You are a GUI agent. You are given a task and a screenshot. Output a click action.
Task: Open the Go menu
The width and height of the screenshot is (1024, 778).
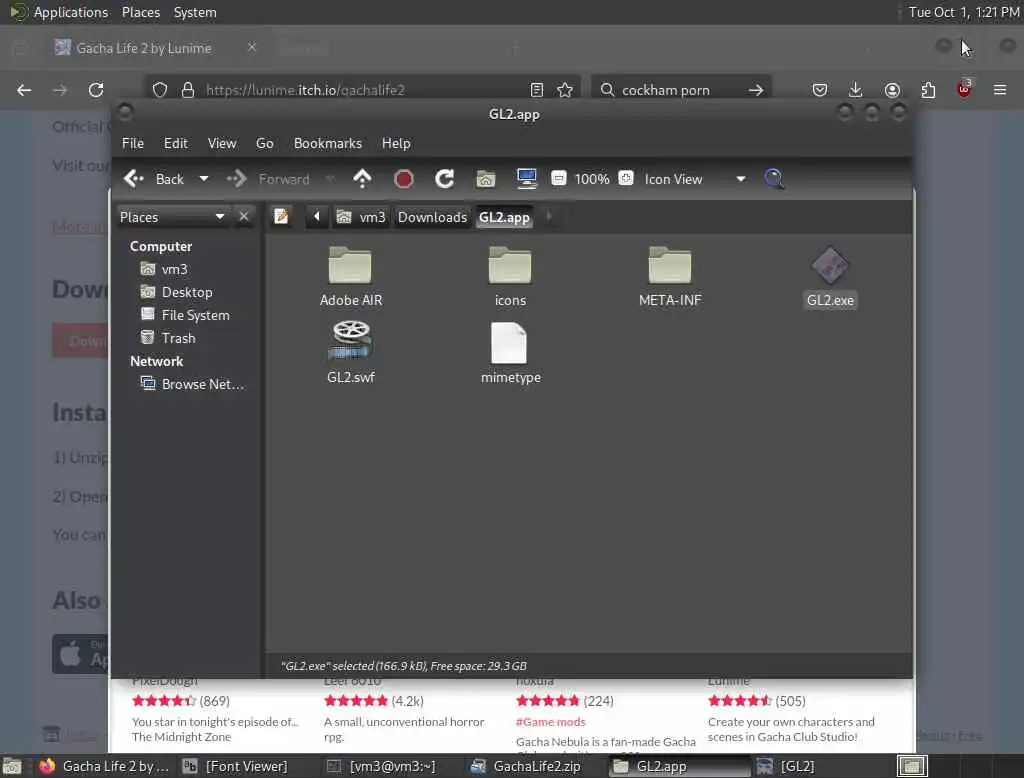[x=264, y=143]
